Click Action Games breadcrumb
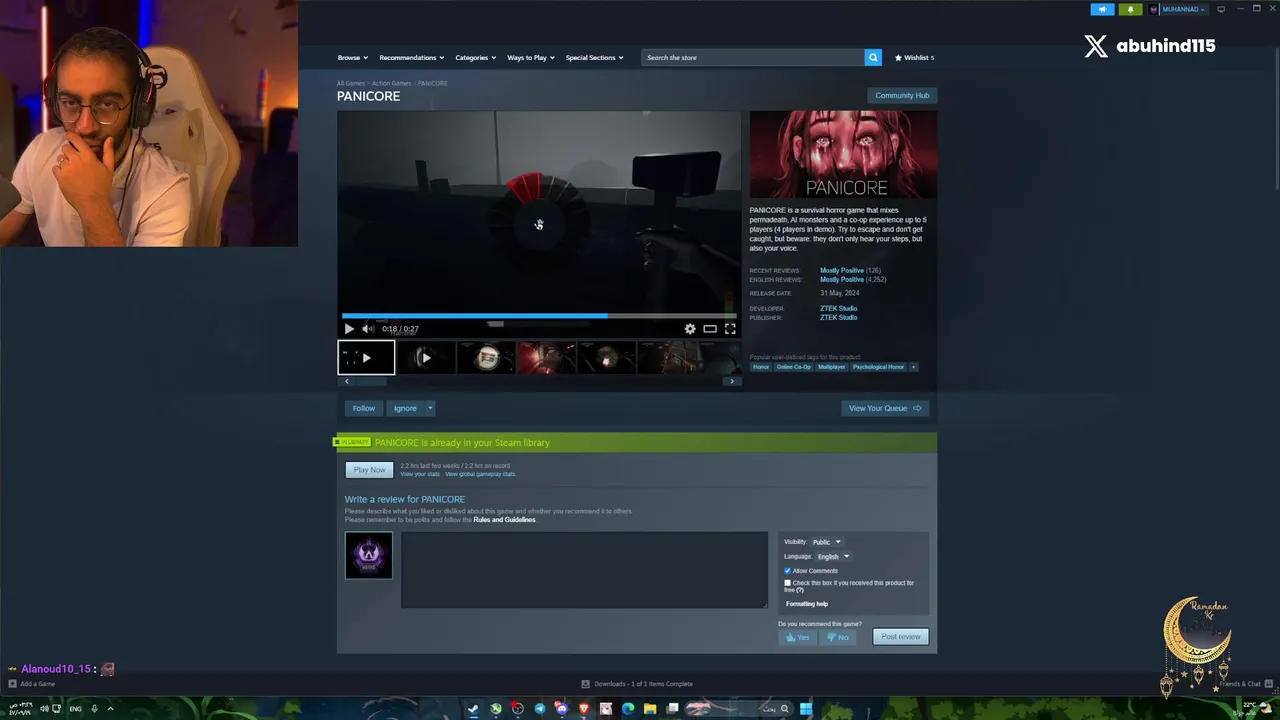Viewport: 1280px width, 720px height. [x=391, y=83]
